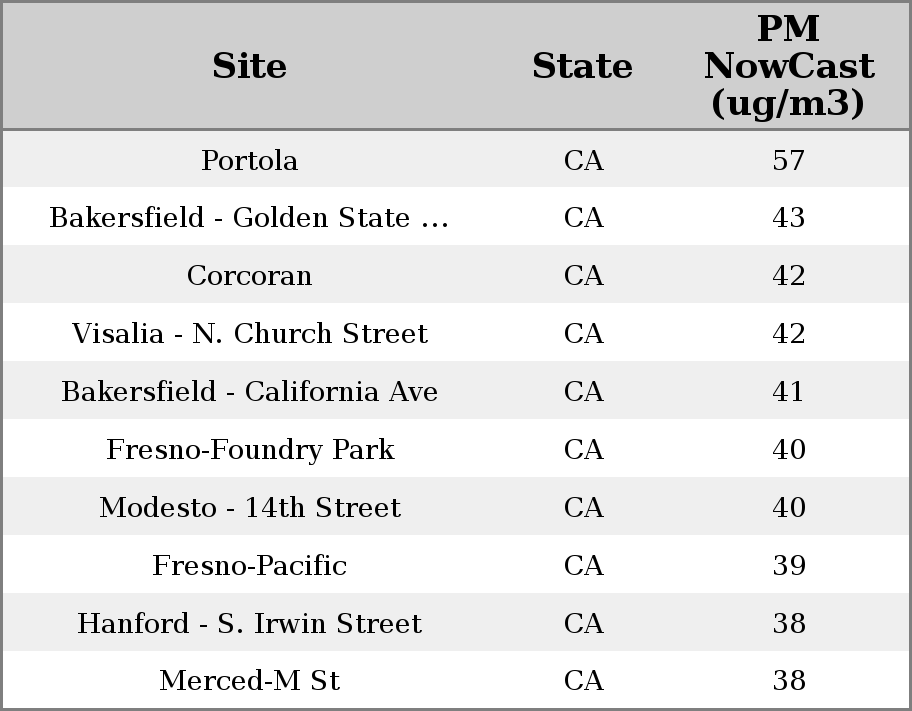
Task: Click Portola's PM NowCast value 57
Action: [788, 160]
